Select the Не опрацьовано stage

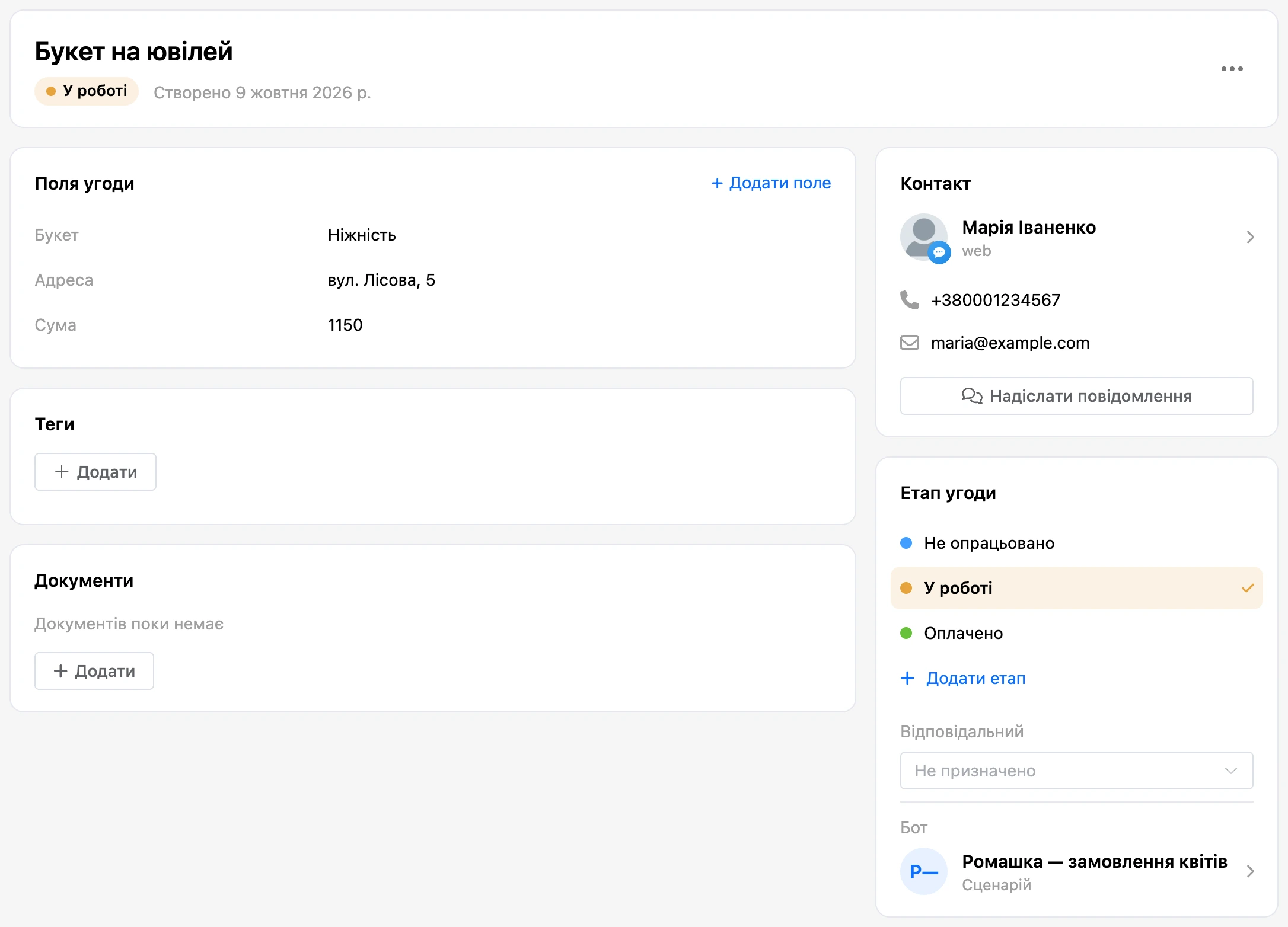[x=1076, y=543]
